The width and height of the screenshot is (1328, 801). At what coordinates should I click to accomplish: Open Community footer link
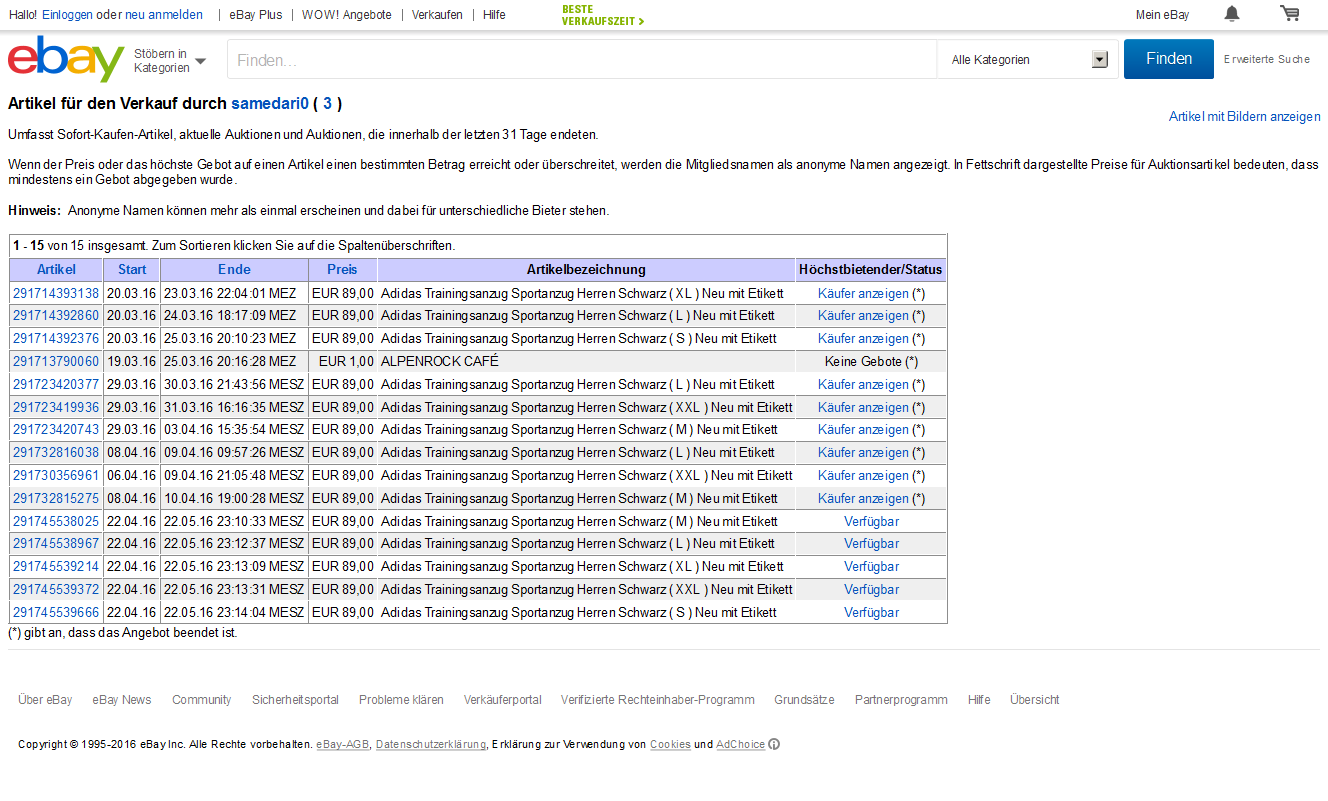[x=201, y=700]
